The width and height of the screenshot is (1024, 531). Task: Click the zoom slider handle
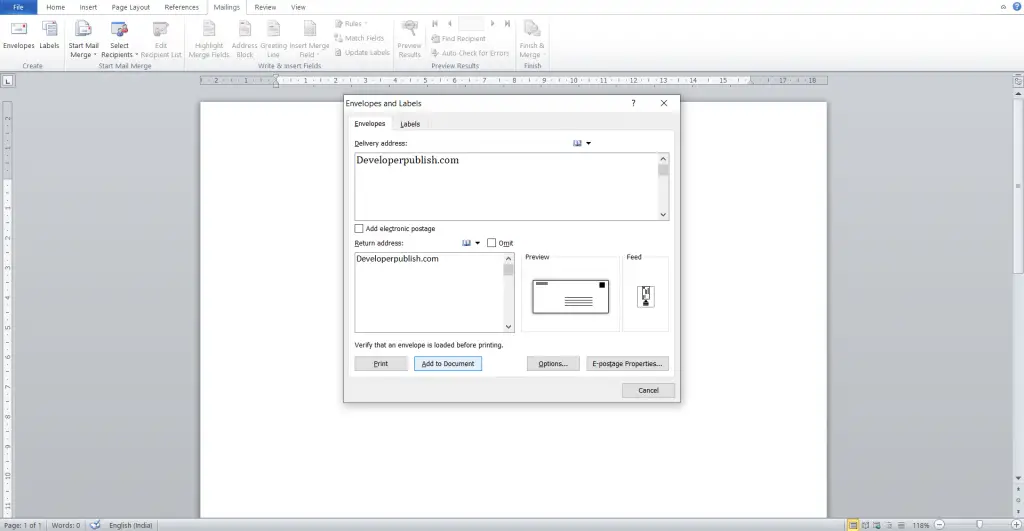click(979, 525)
